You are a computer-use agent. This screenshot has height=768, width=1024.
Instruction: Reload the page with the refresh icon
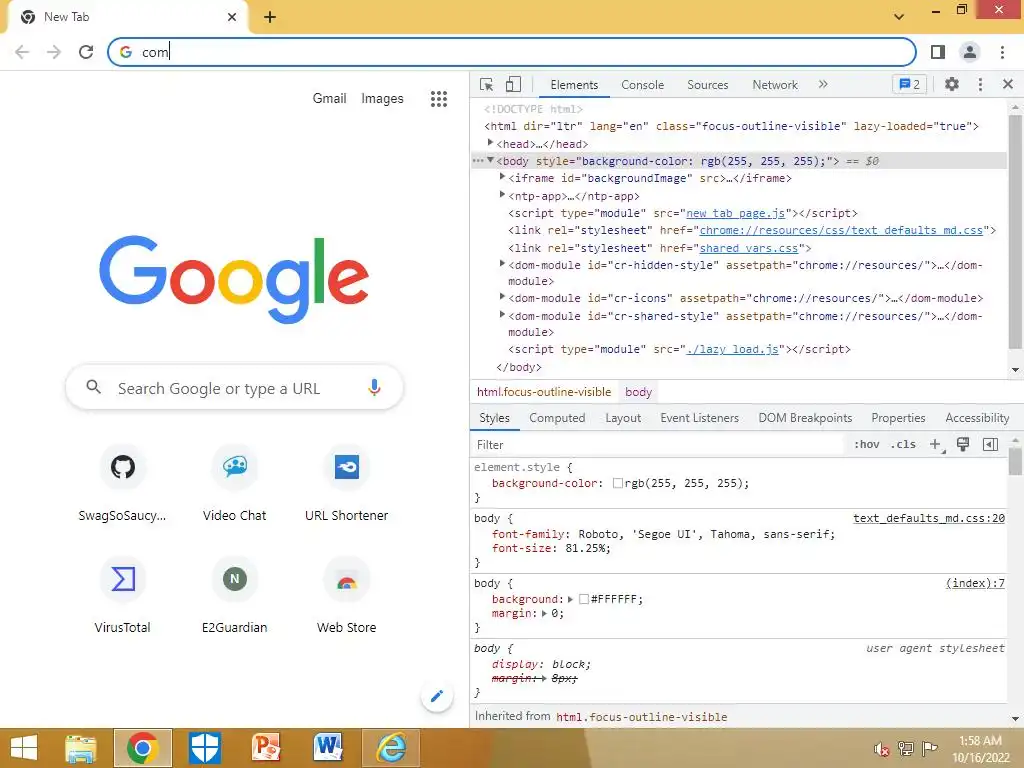click(x=86, y=52)
